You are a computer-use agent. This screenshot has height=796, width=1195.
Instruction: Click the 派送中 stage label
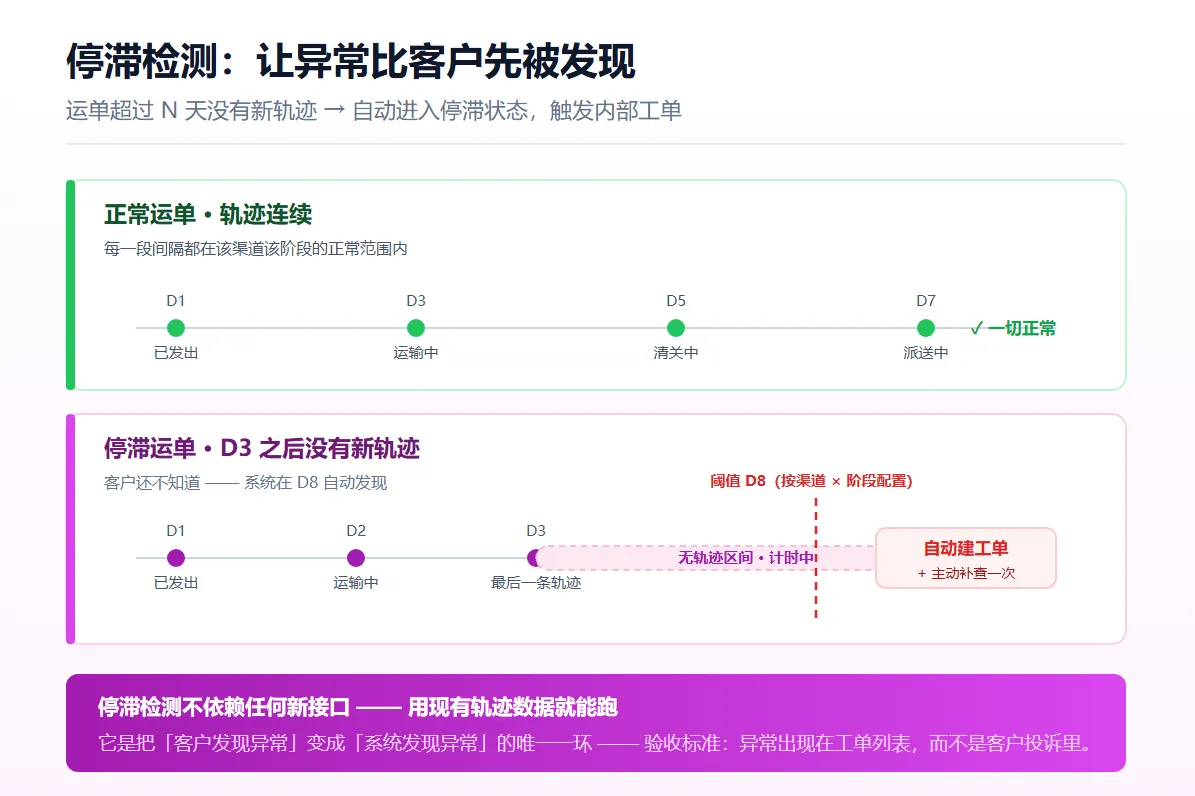(x=925, y=353)
